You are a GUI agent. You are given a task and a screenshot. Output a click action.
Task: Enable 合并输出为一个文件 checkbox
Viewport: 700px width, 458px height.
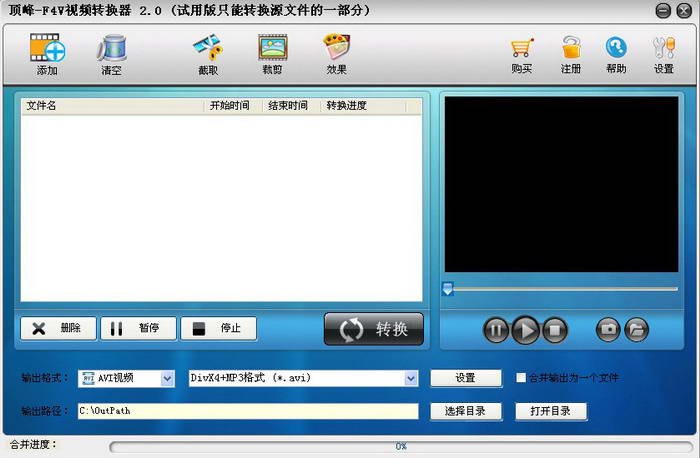(521, 378)
